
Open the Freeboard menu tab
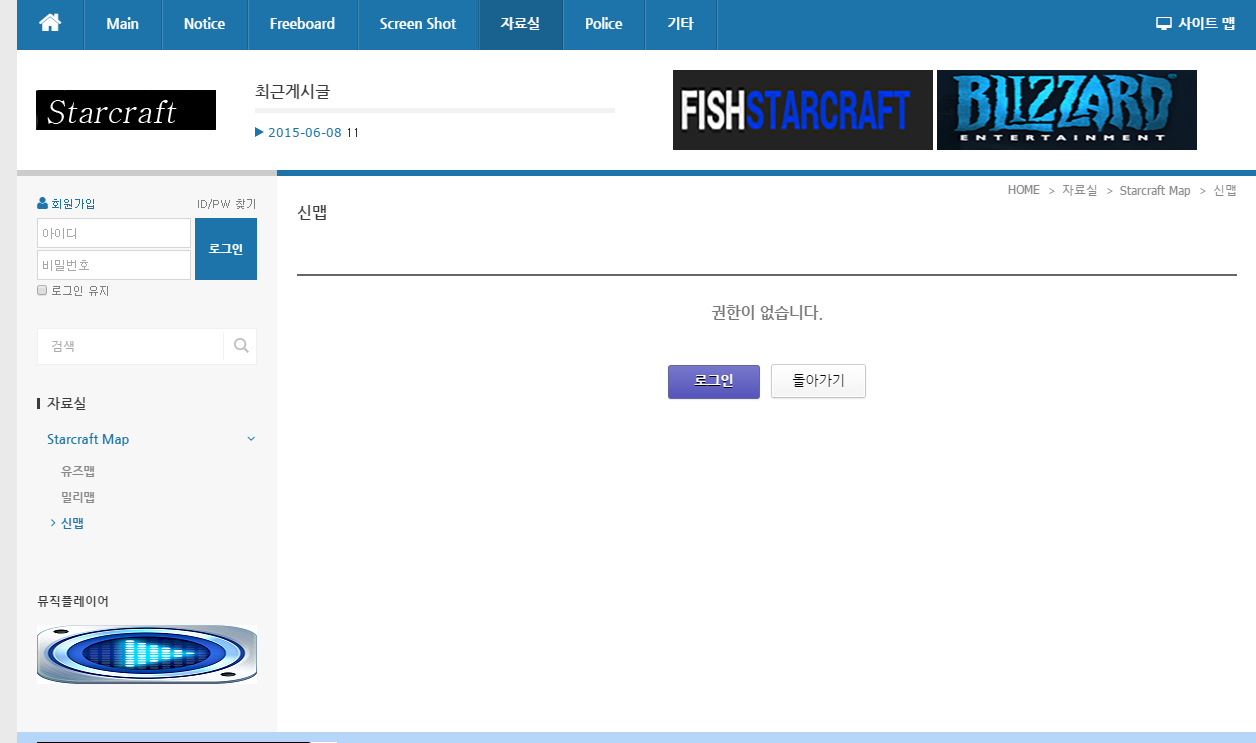(x=302, y=24)
